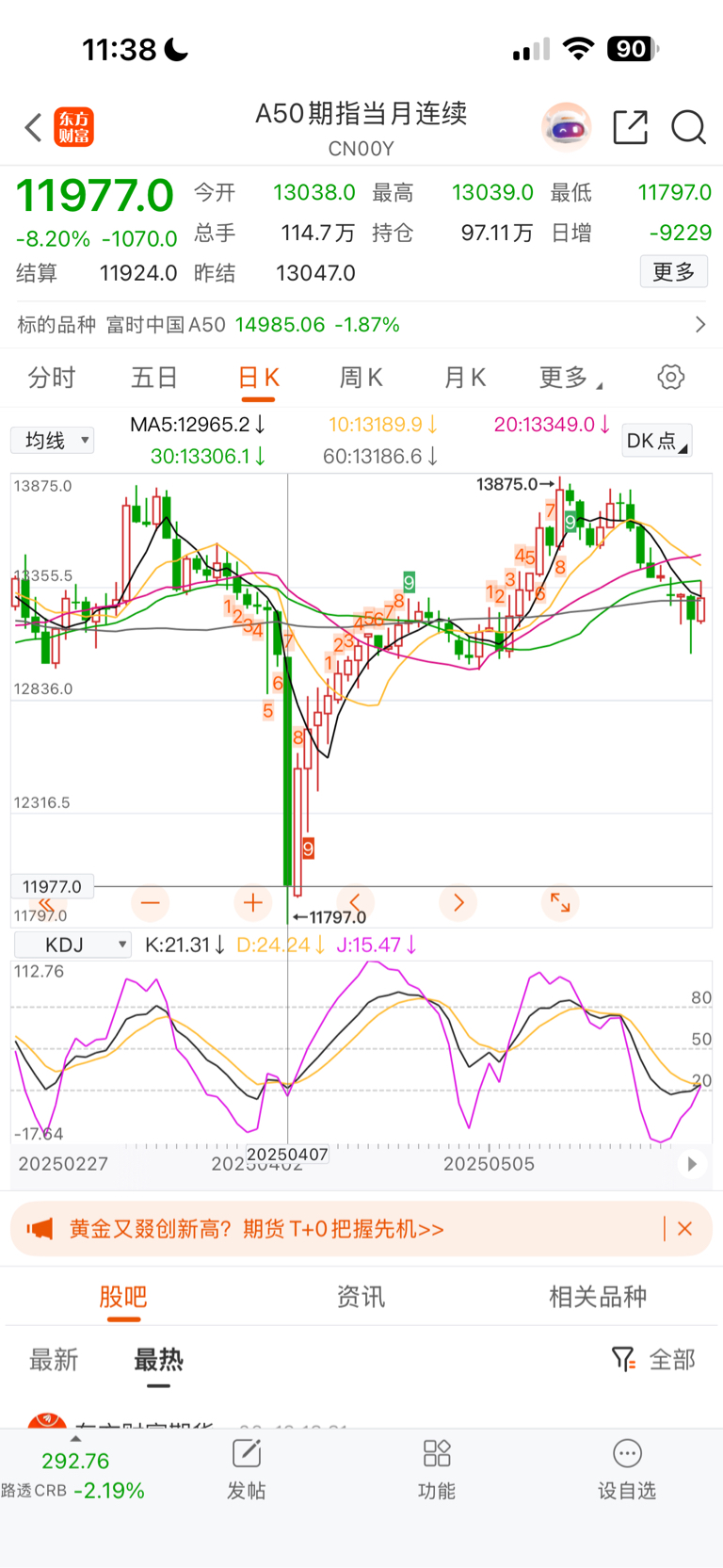Viewport: 723px width, 1568px height.
Task: Tap 20:13349.0 moving average value
Action: [x=553, y=425]
